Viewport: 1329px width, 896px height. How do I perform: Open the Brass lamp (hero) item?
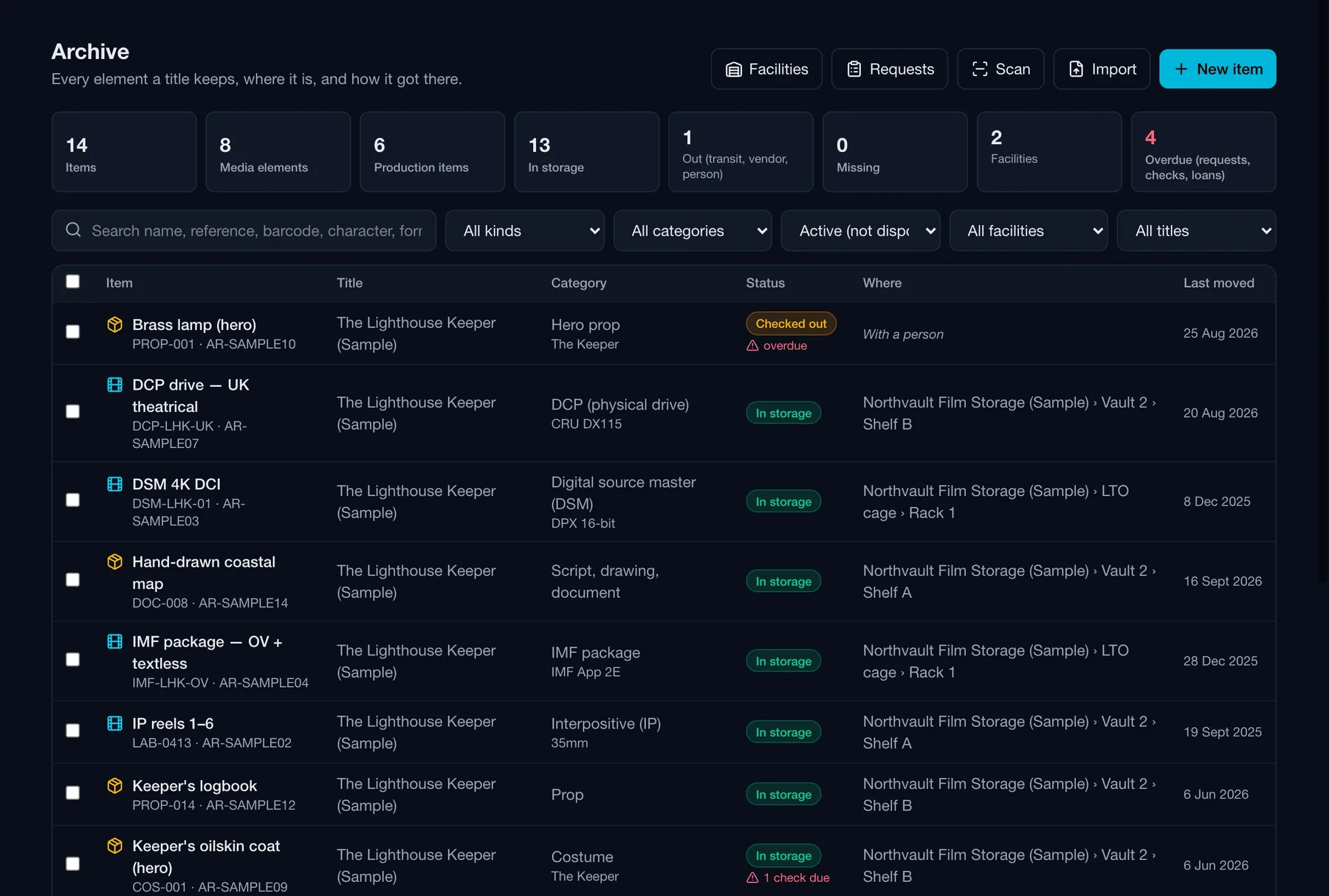(194, 325)
